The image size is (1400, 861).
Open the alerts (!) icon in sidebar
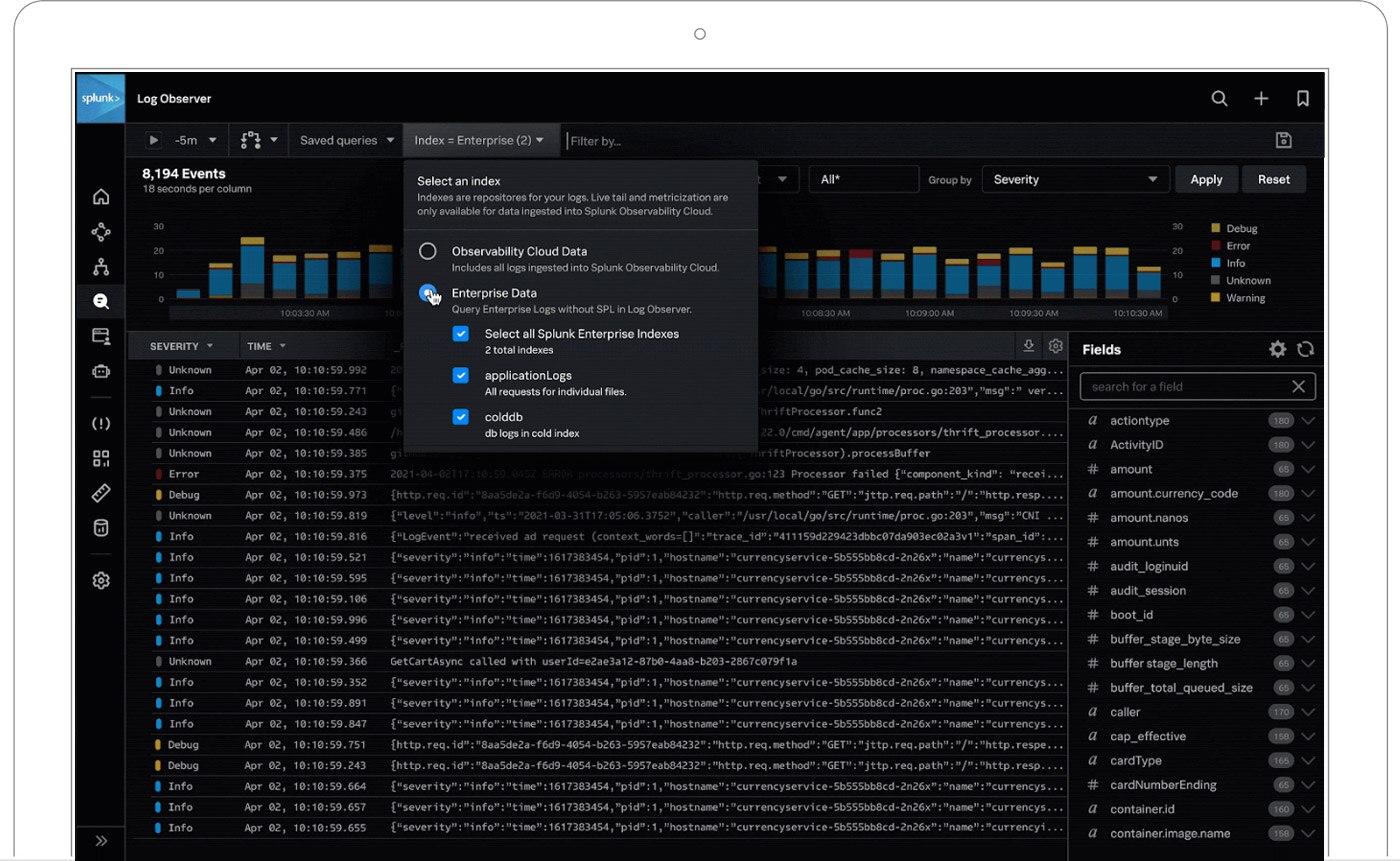(x=100, y=423)
